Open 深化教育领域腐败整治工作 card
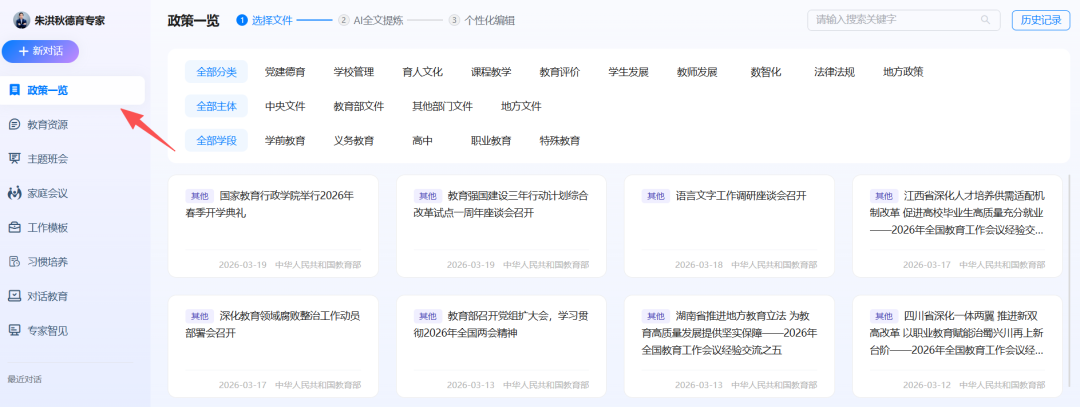The height and width of the screenshot is (407, 1080). (x=273, y=346)
